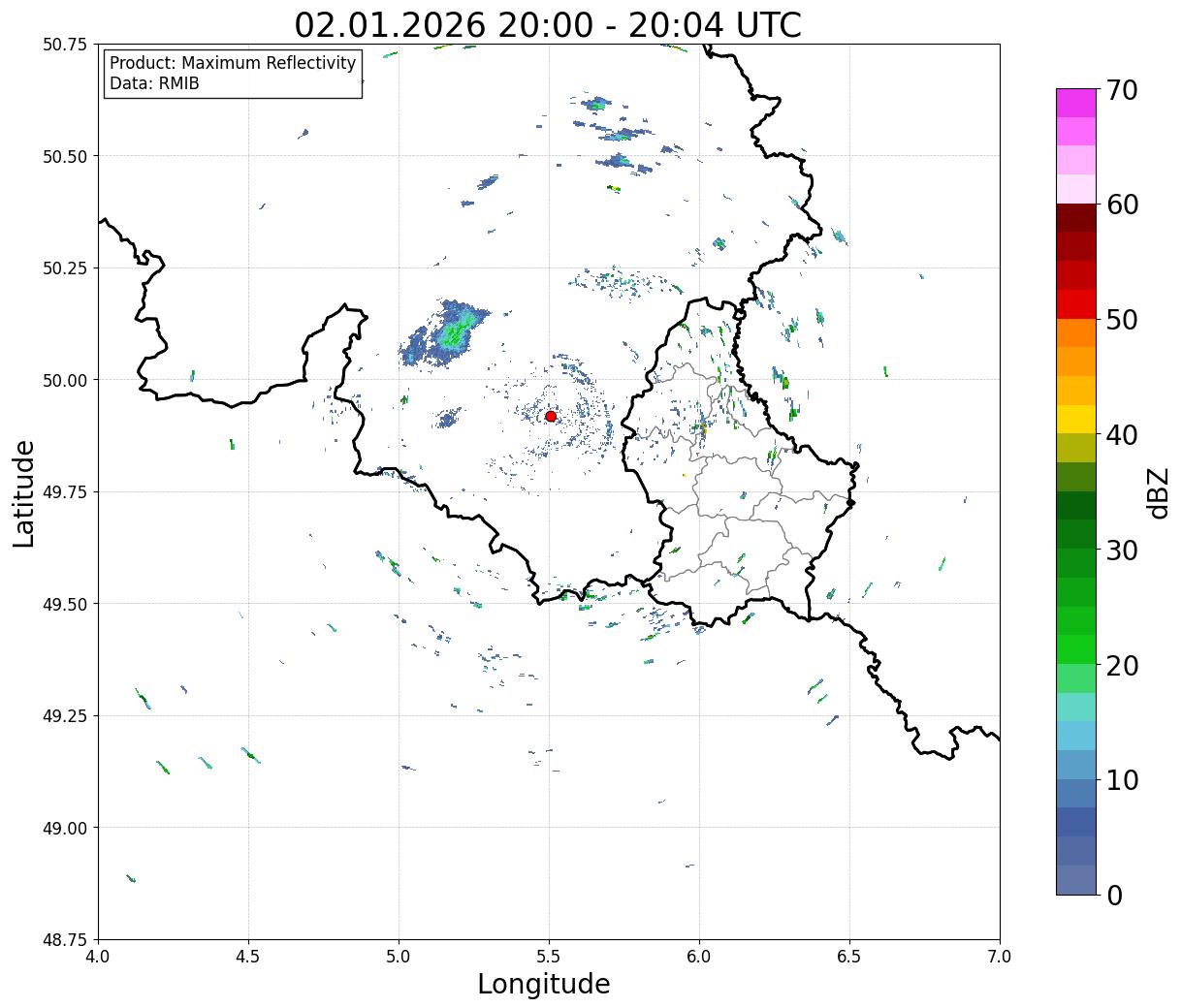Click the 'Data: RMIB' text
Screen dimensions: 1182x1008
click(154, 83)
